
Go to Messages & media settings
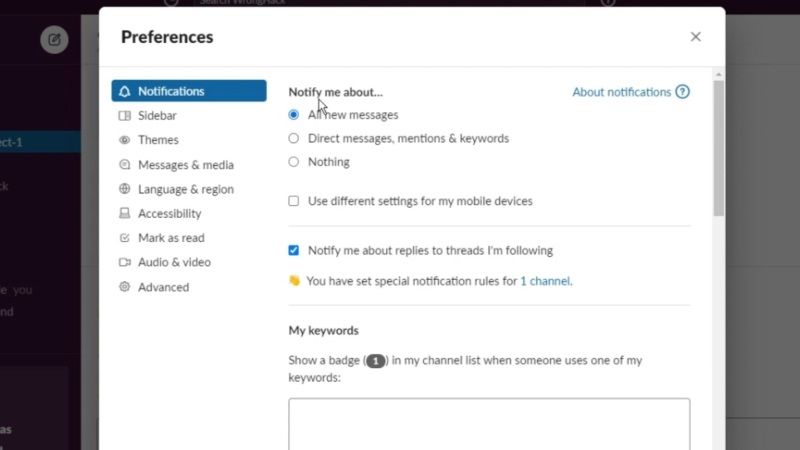pos(189,165)
